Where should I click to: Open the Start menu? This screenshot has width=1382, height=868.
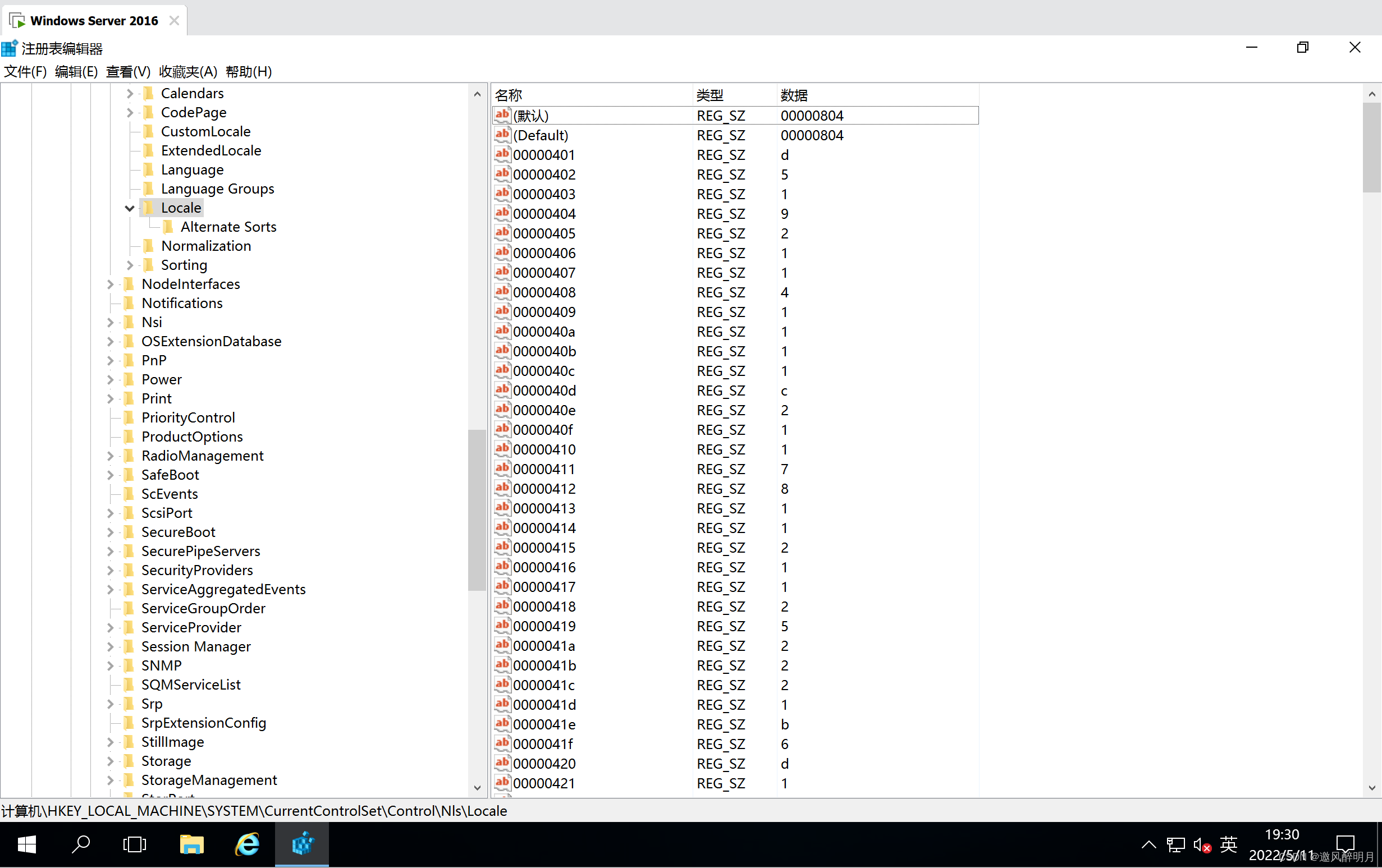26,844
